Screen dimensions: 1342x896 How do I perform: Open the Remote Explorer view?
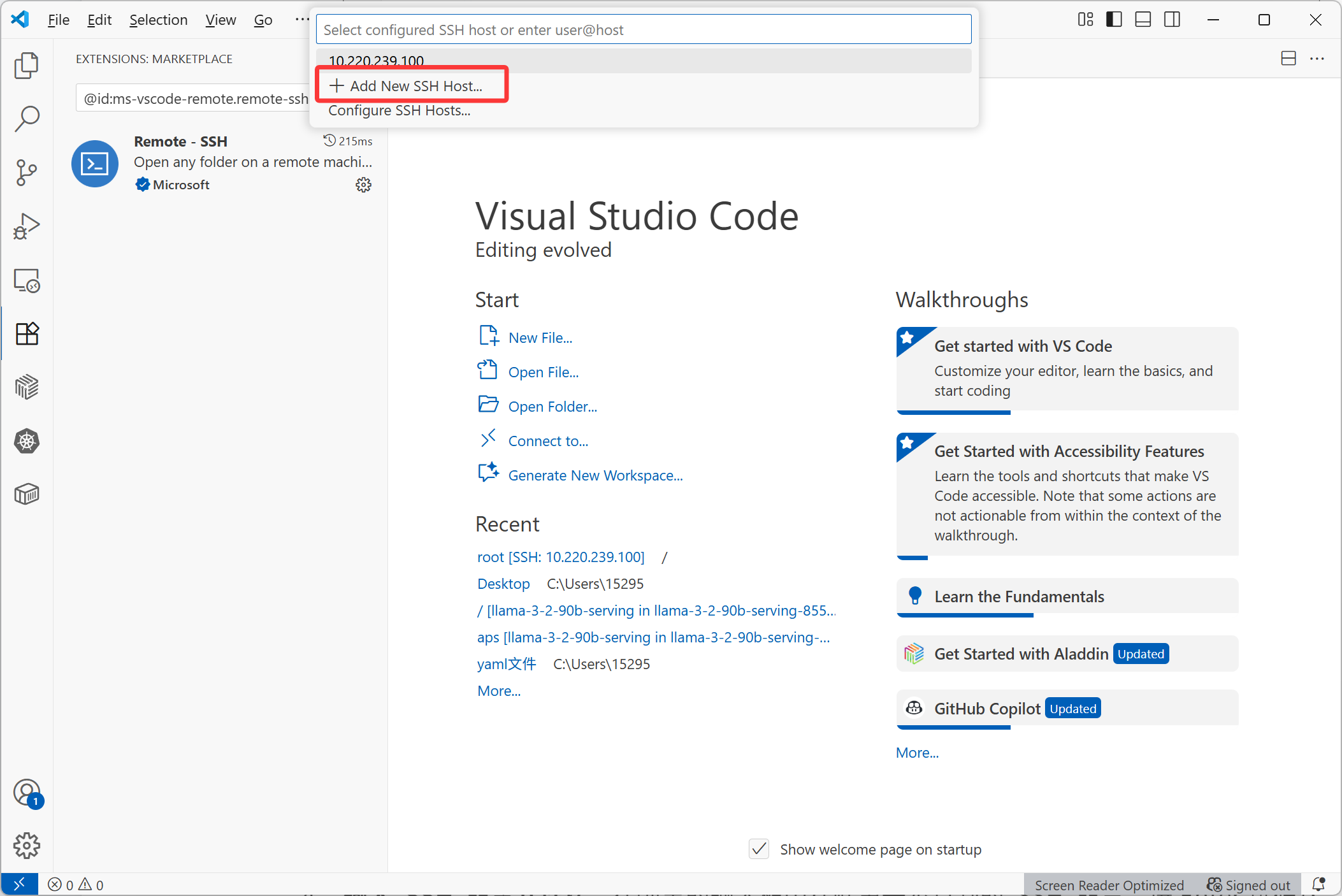click(26, 280)
